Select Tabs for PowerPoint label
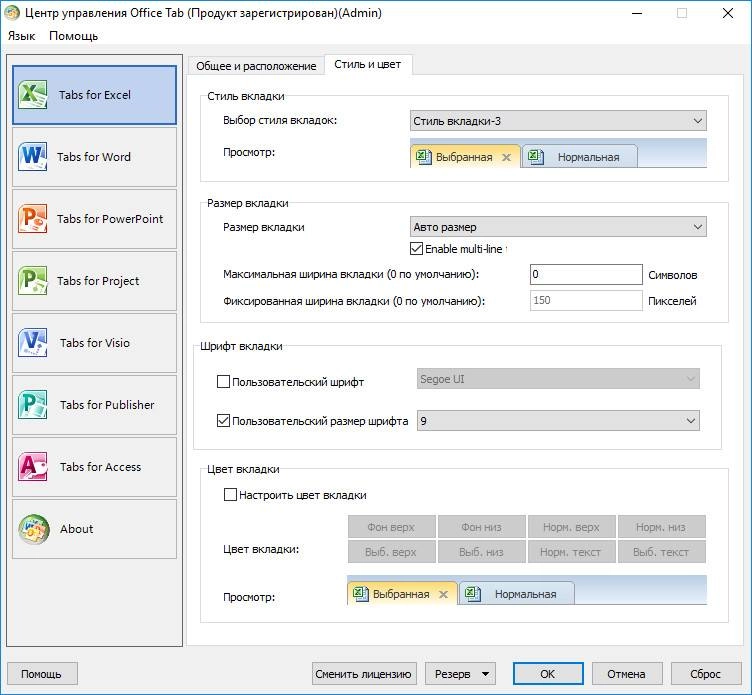Screen dimensions: 752x695 coord(110,219)
